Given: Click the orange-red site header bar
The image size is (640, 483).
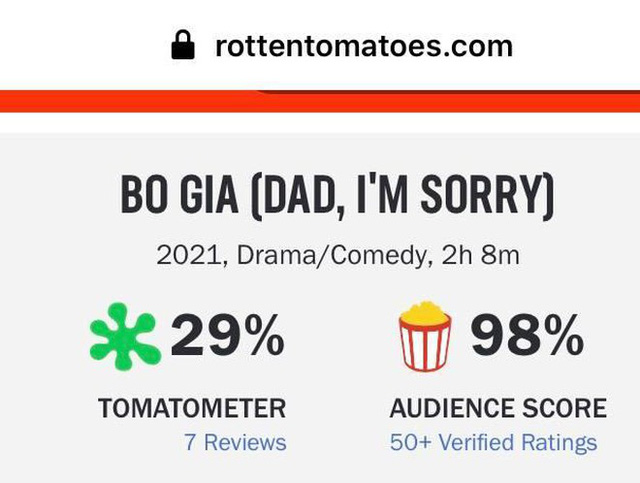Looking at the screenshot, I should (x=120, y=101).
